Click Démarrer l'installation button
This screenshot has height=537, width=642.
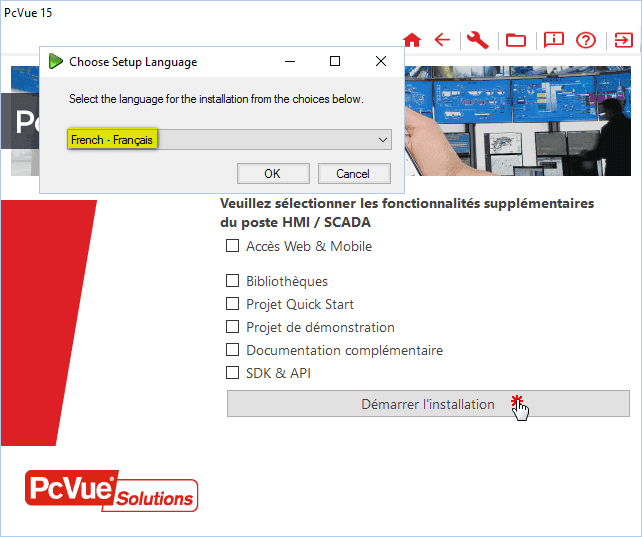428,404
